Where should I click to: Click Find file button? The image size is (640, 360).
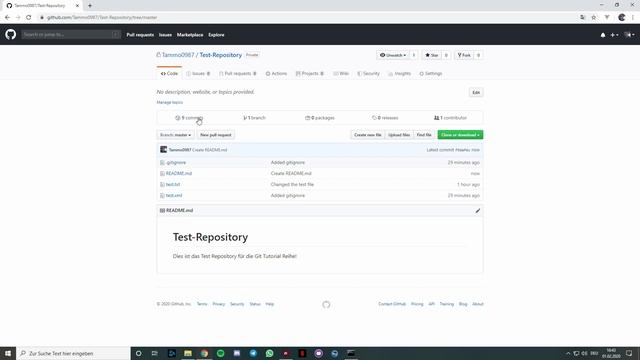[x=424, y=135]
